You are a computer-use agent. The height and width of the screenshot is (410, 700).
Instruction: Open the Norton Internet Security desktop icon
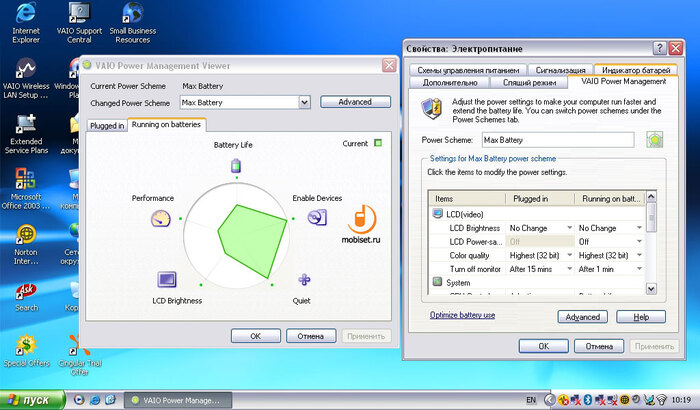tap(25, 237)
